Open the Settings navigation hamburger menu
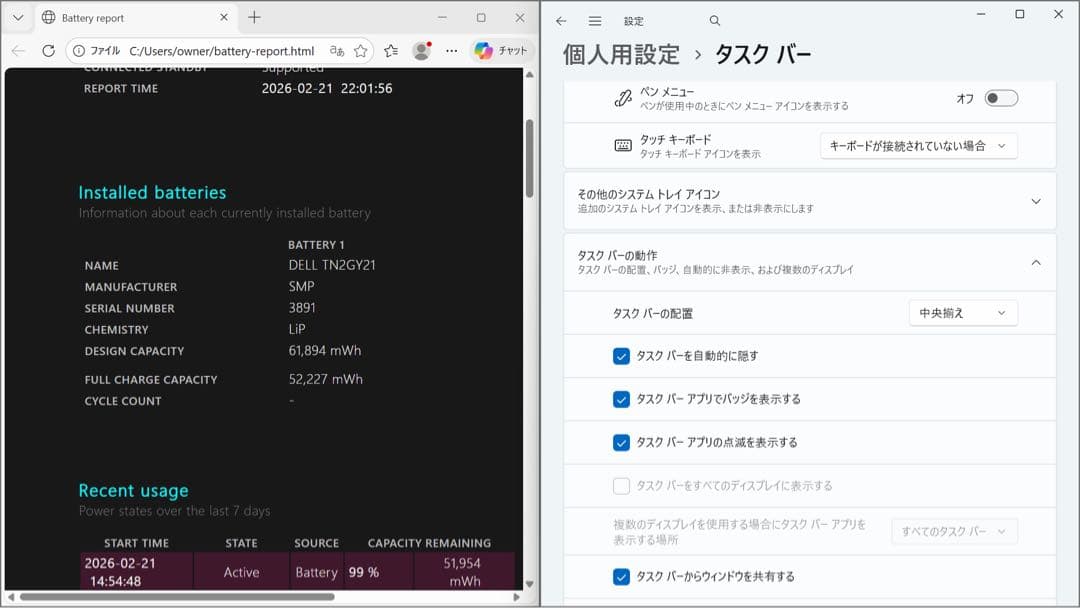Viewport: 1080px width, 608px height. (594, 20)
